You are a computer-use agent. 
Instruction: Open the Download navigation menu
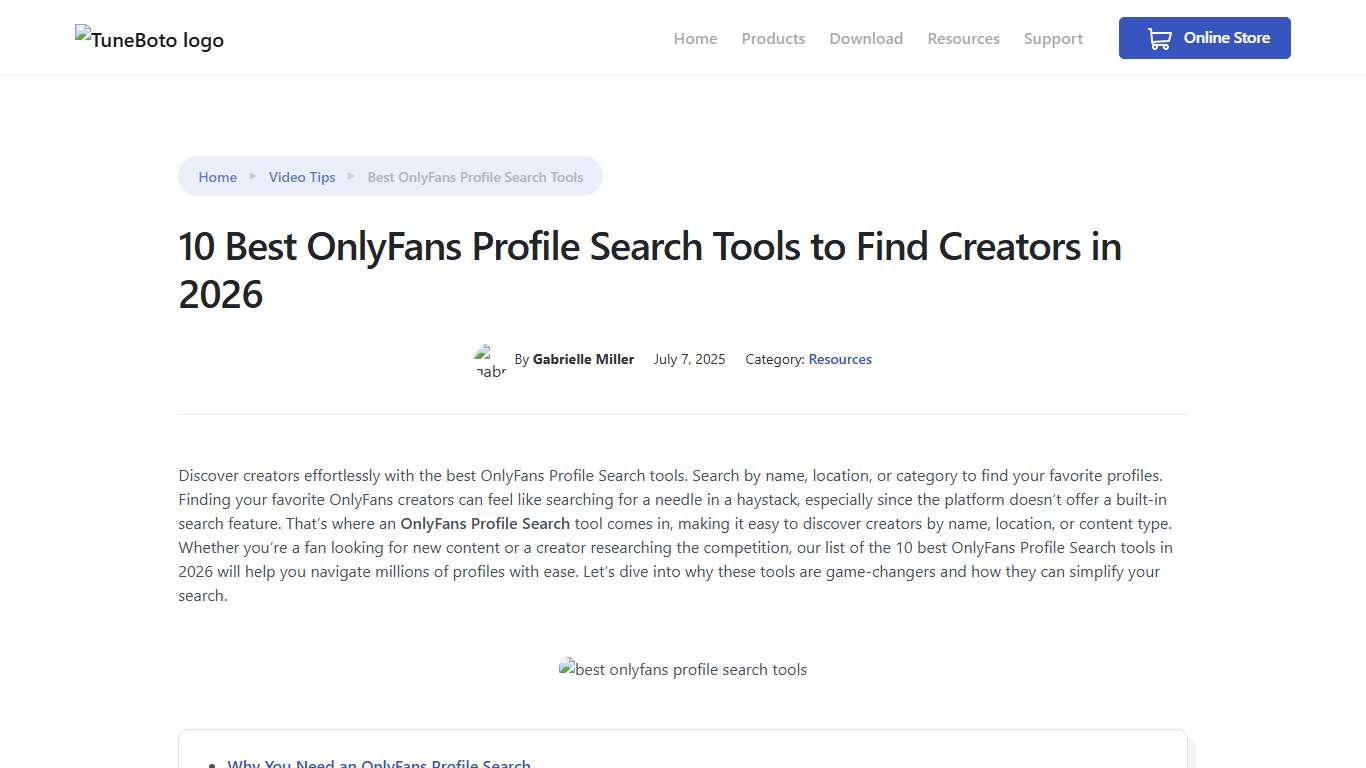(x=866, y=38)
